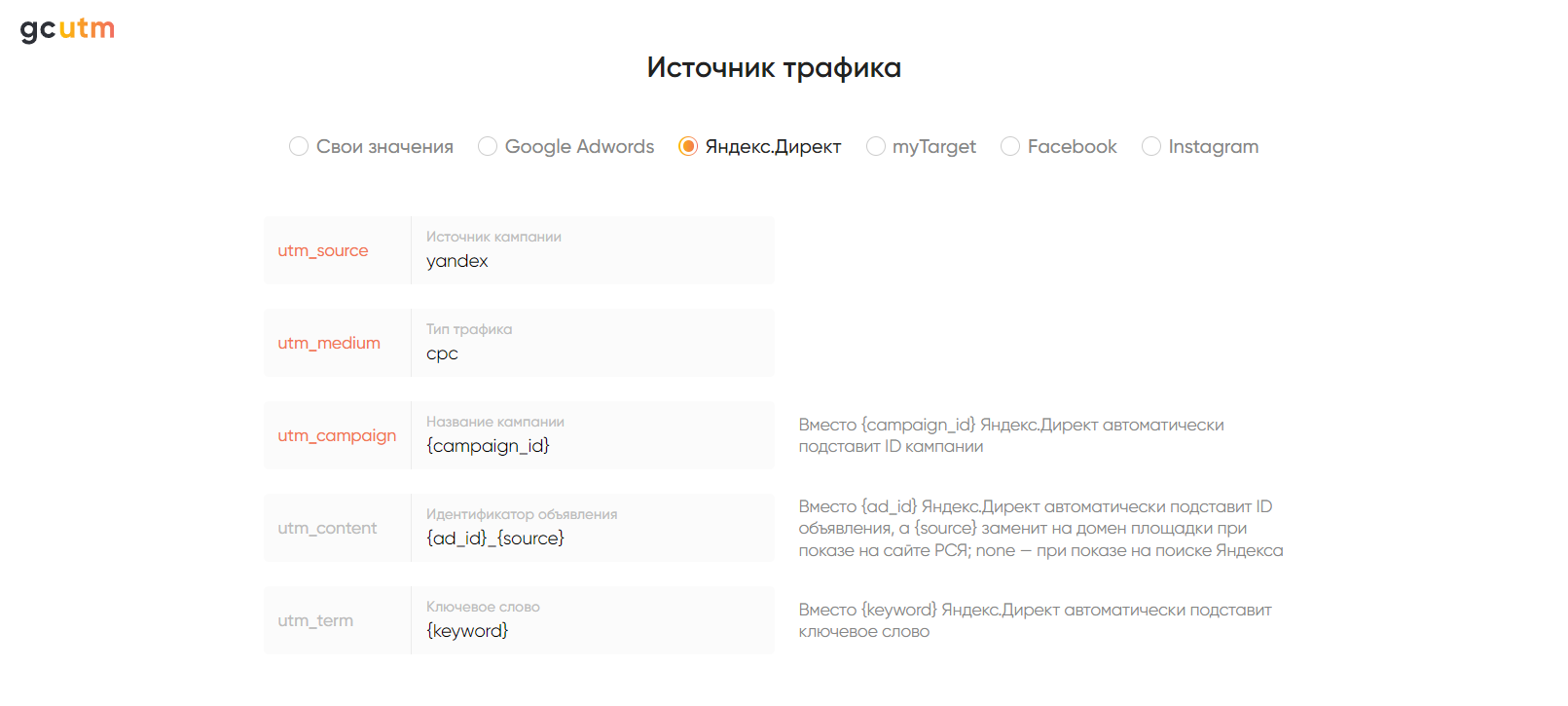Edit the Источник кампании field with yandex
1568x706 pixels.
[x=593, y=250]
